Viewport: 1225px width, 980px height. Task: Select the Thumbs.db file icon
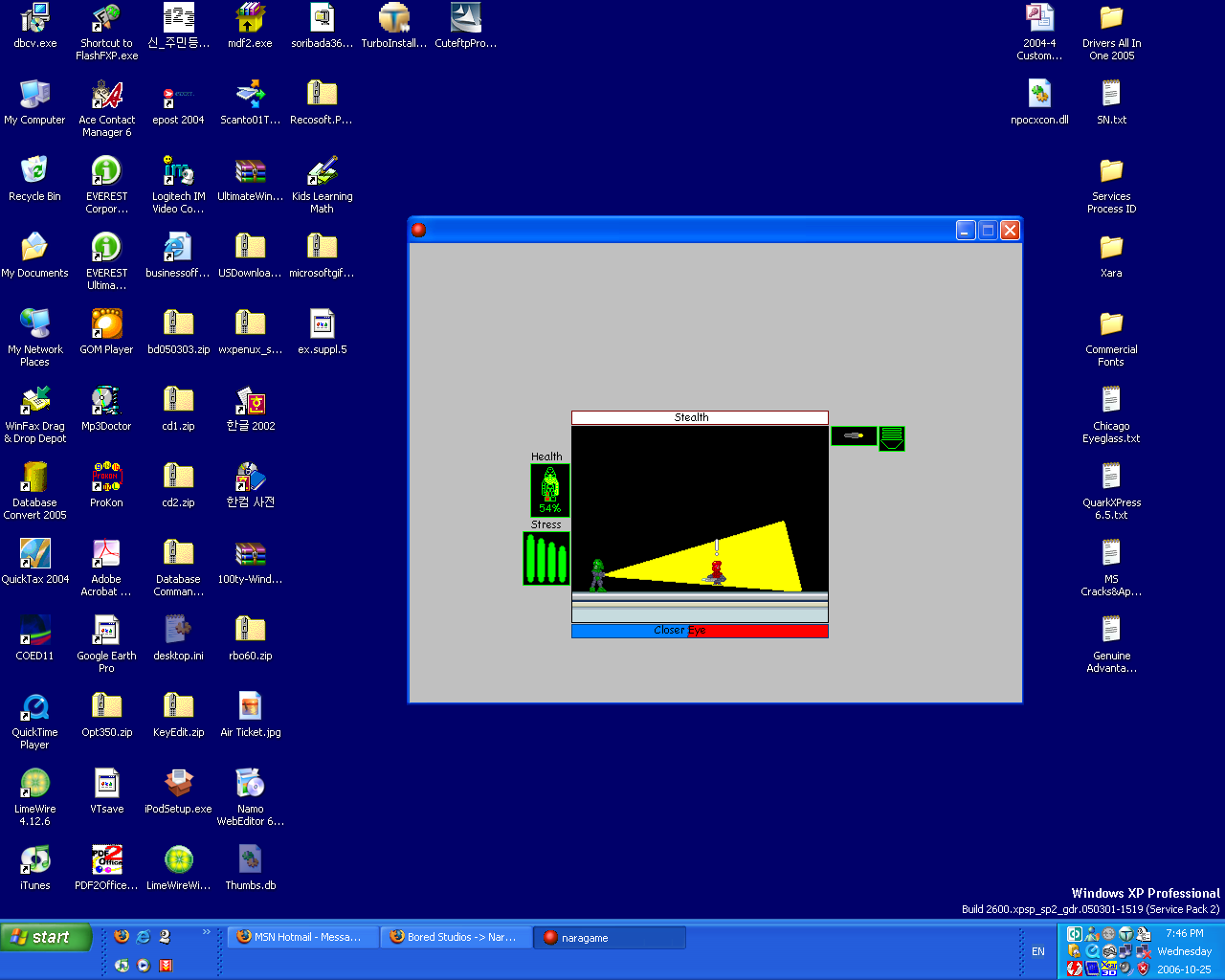pos(251,867)
